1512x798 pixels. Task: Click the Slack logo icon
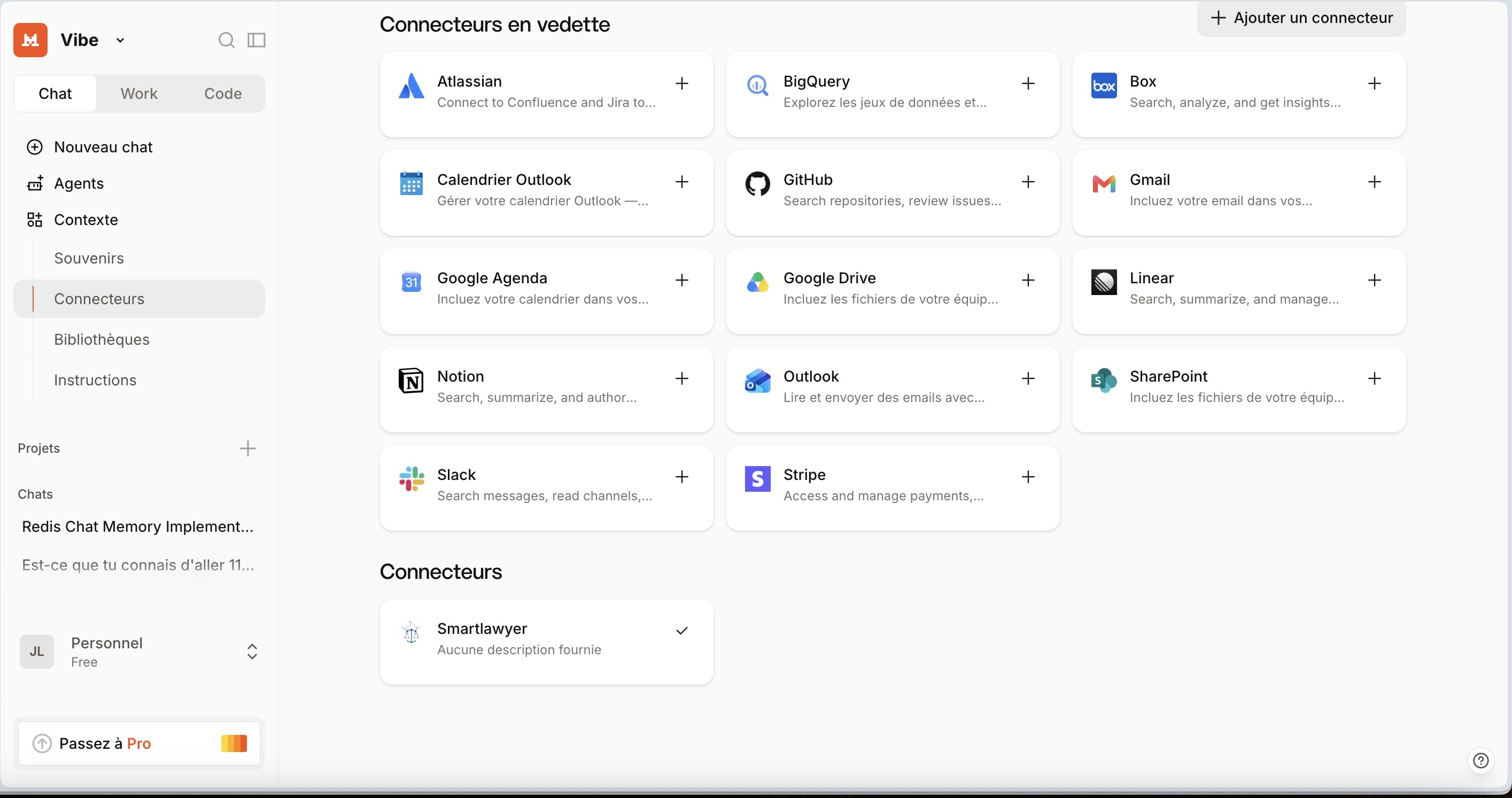click(411, 479)
